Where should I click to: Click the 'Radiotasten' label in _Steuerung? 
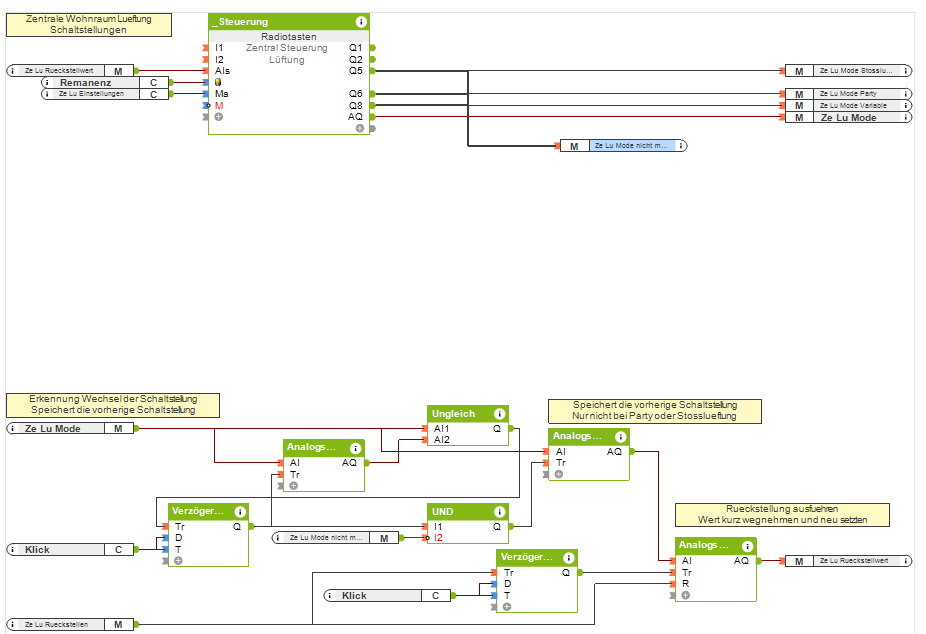pyautogui.click(x=289, y=37)
